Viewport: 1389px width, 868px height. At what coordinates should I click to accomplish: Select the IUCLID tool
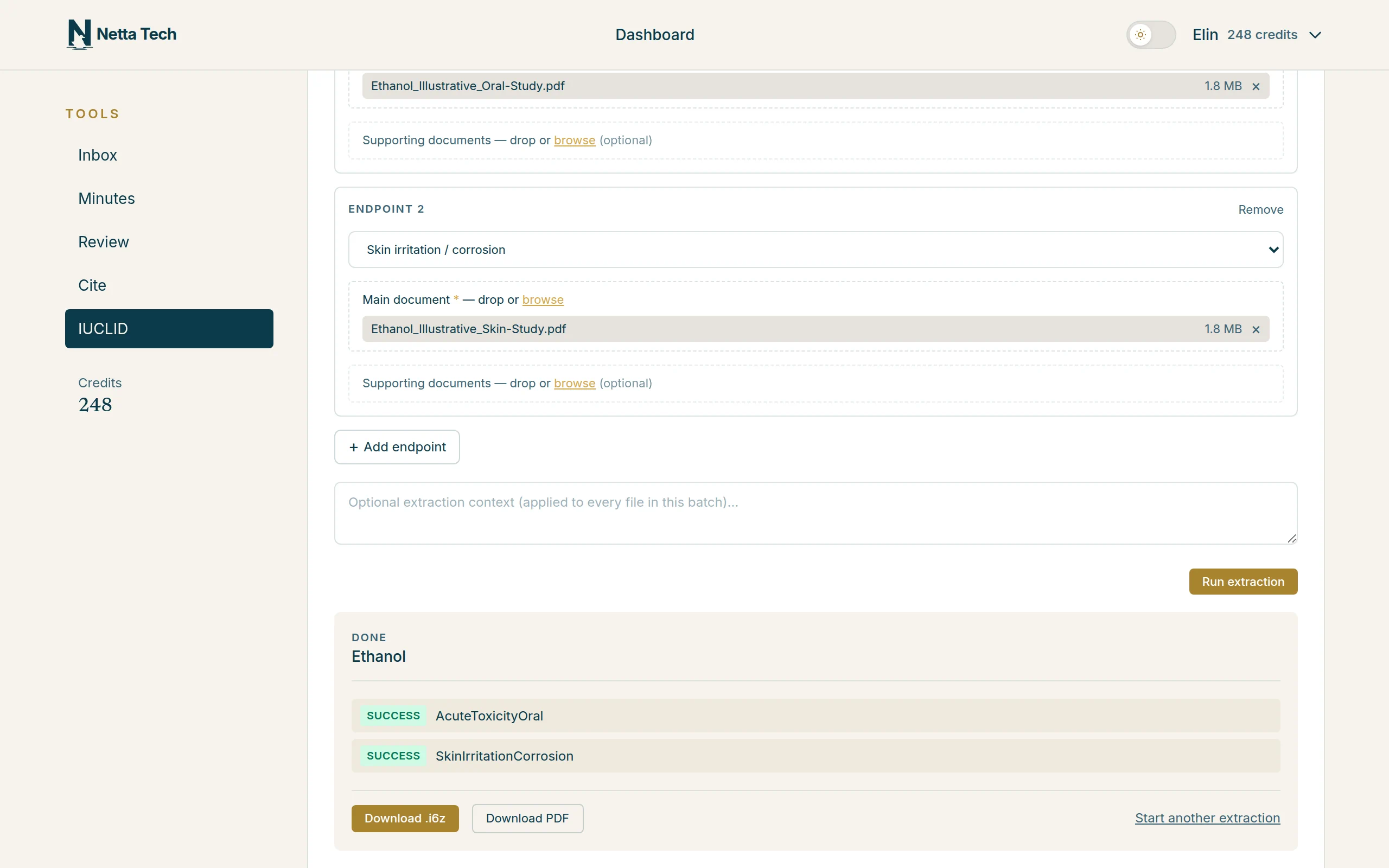tap(169, 329)
